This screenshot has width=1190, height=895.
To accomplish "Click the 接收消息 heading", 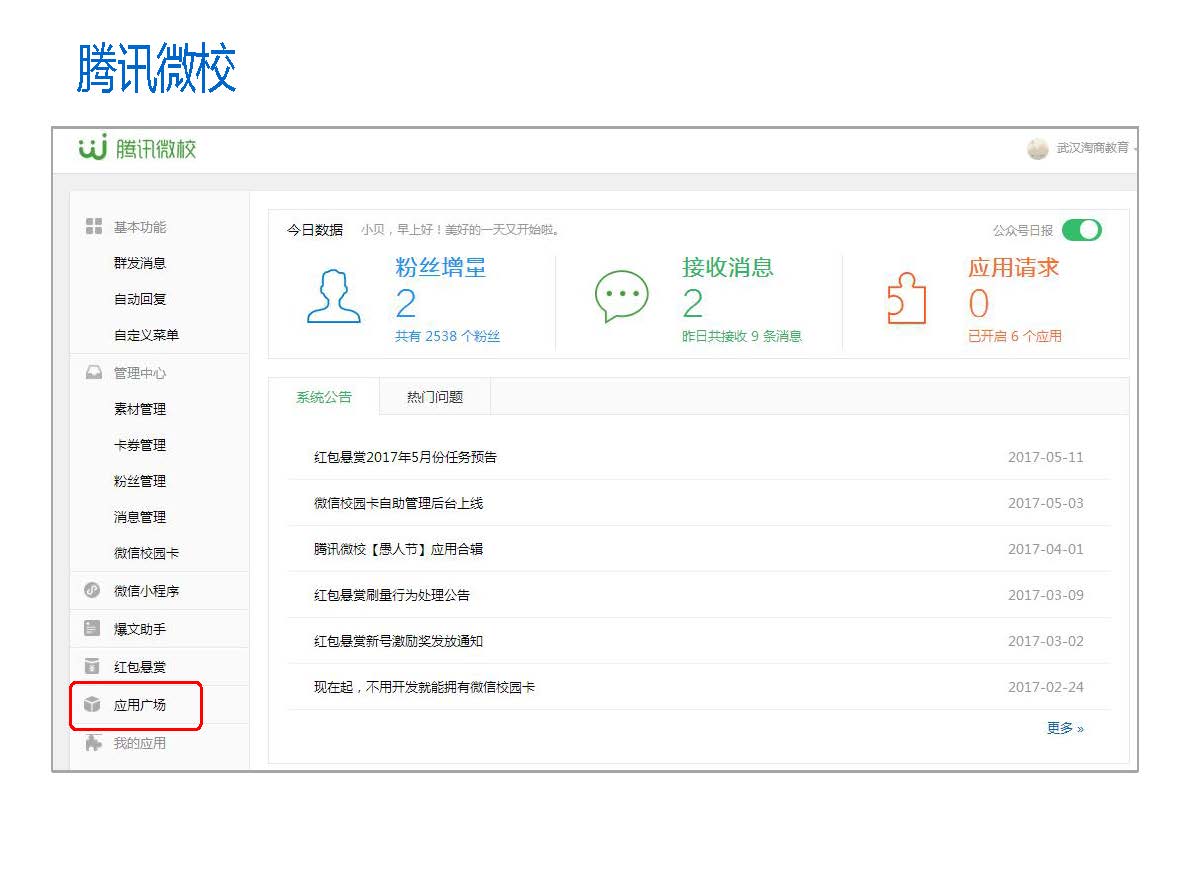I will click(727, 267).
